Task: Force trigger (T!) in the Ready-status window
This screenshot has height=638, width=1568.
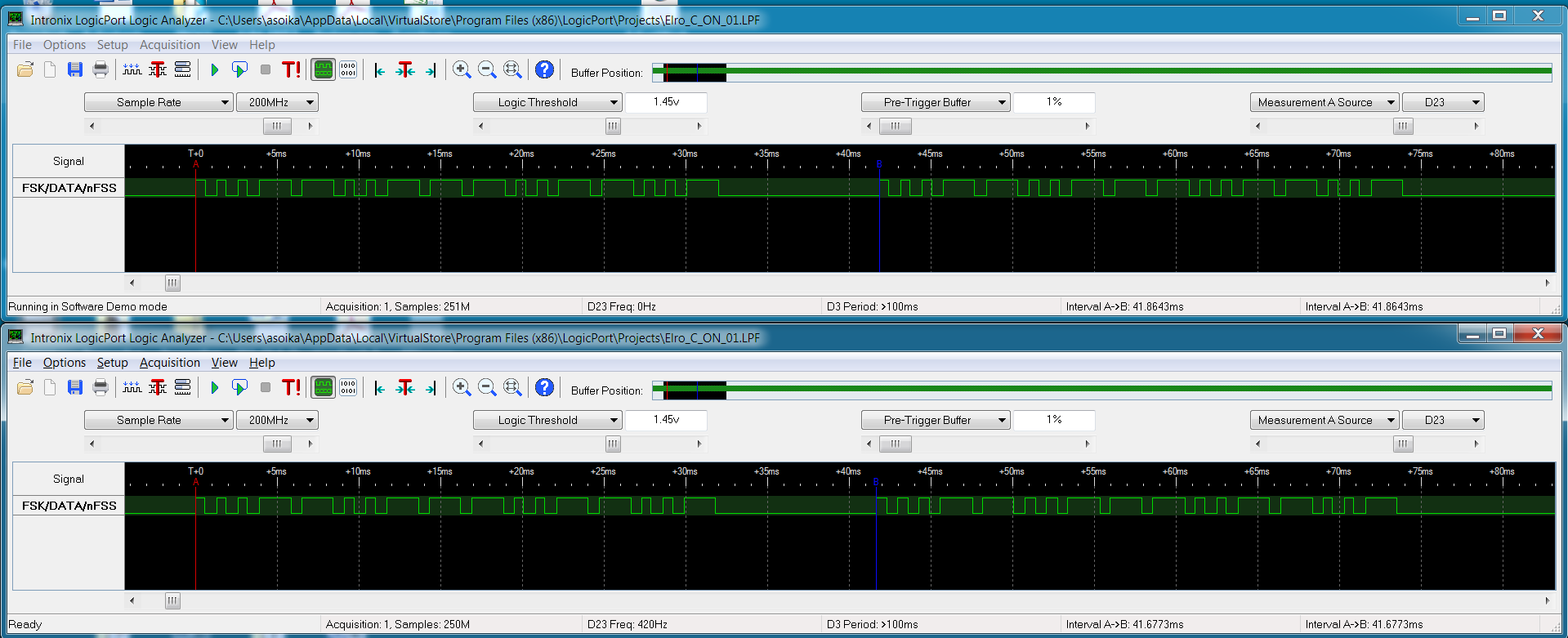Action: coord(292,387)
